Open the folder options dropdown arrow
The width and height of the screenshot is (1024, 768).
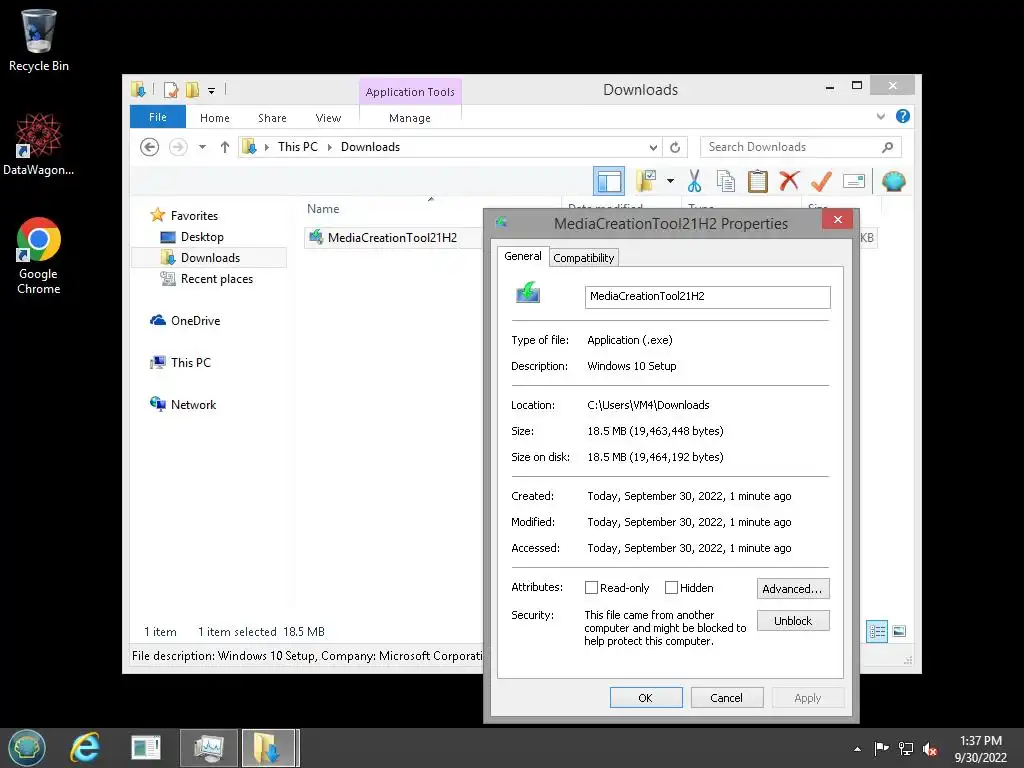[x=670, y=181]
